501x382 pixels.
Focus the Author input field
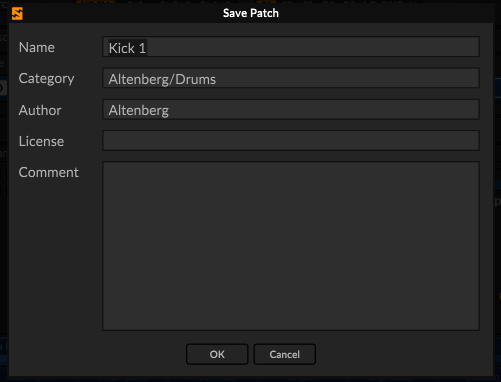[291, 109]
